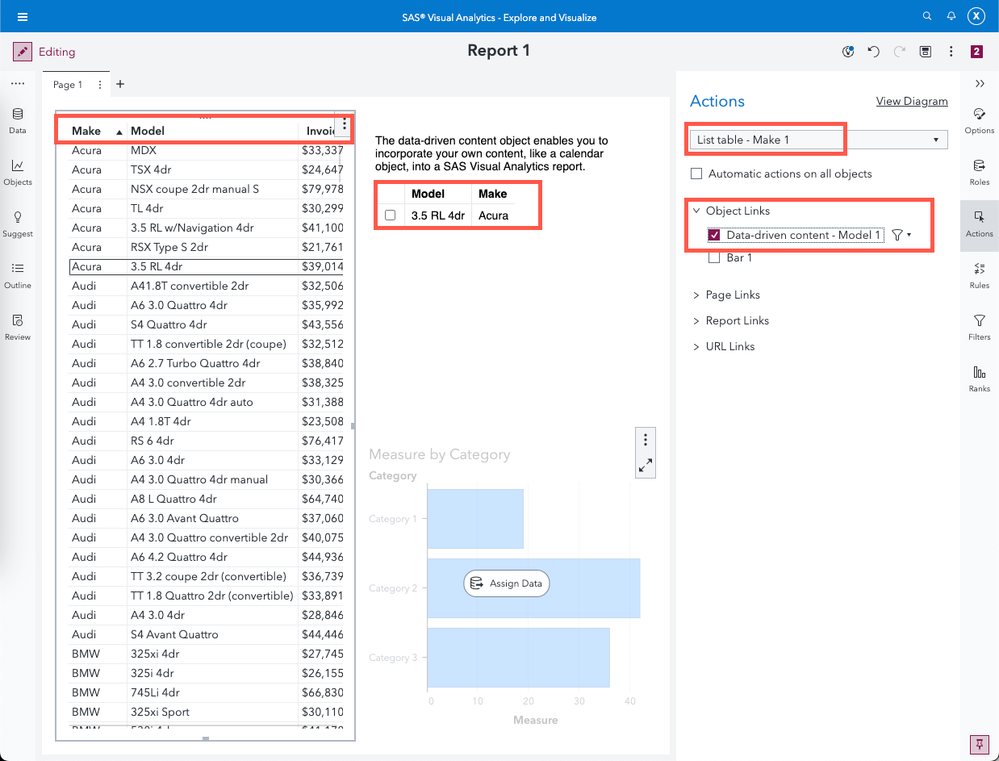Open the Objects pane
The image size is (999, 761).
tap(17, 173)
